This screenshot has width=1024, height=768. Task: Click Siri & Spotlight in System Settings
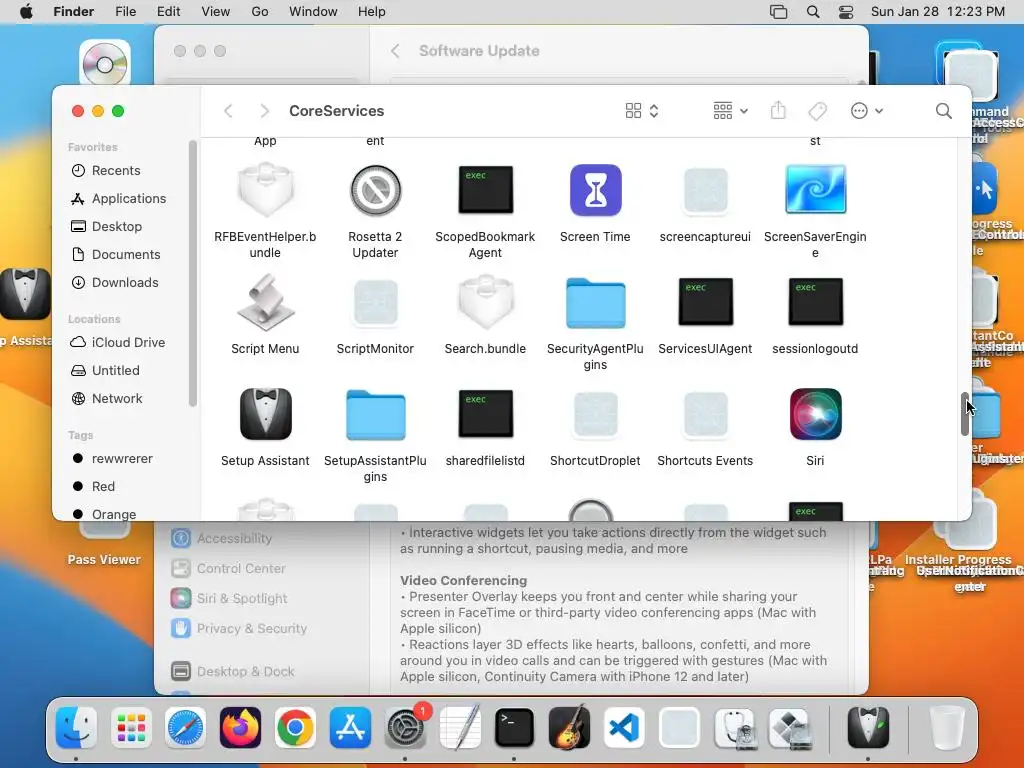coord(229,598)
